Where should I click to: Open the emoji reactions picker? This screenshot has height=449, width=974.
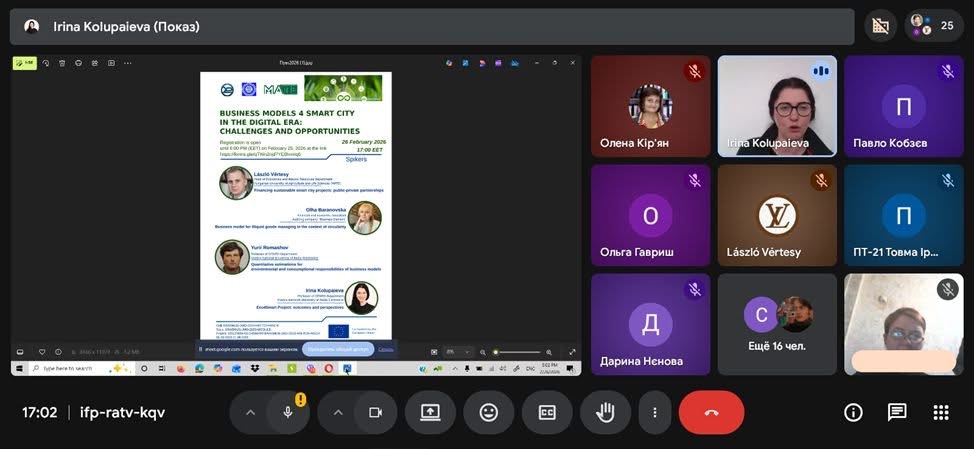488,412
